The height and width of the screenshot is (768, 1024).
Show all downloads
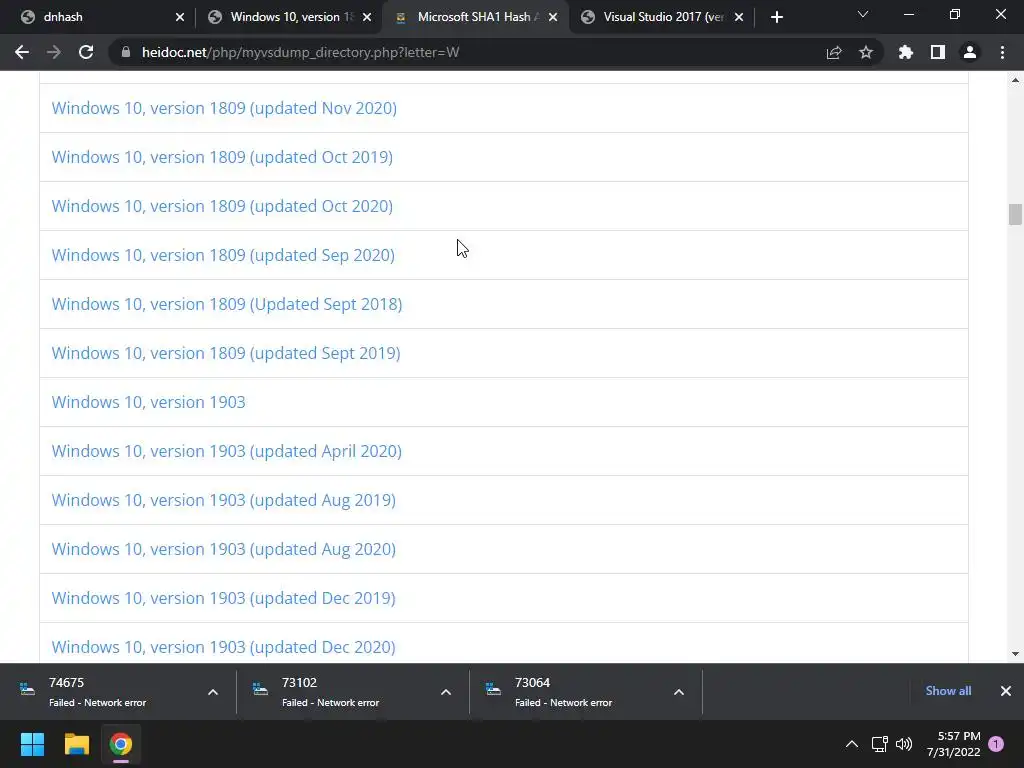coord(948,691)
